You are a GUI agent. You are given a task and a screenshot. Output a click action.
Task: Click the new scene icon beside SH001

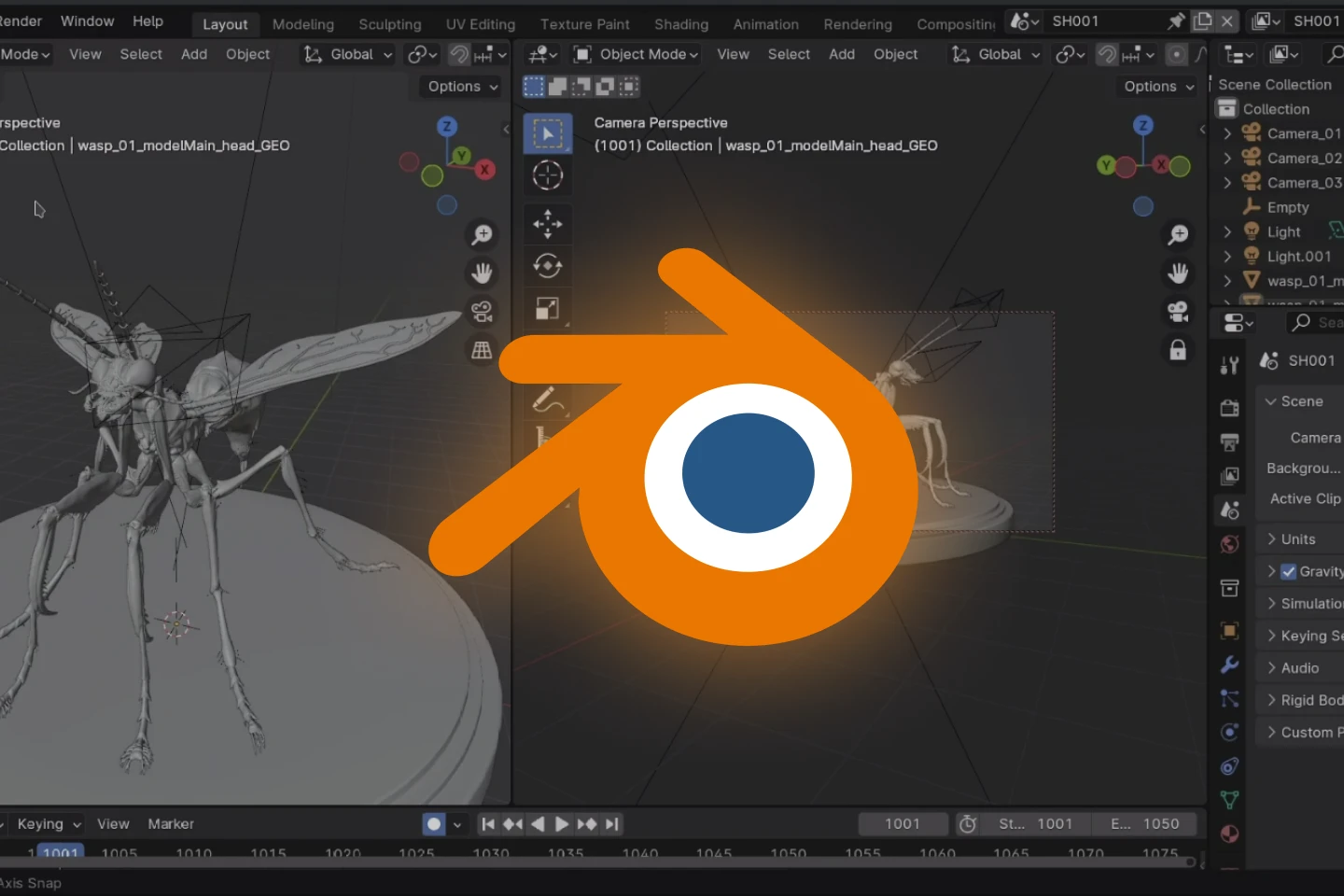pos(1203,21)
